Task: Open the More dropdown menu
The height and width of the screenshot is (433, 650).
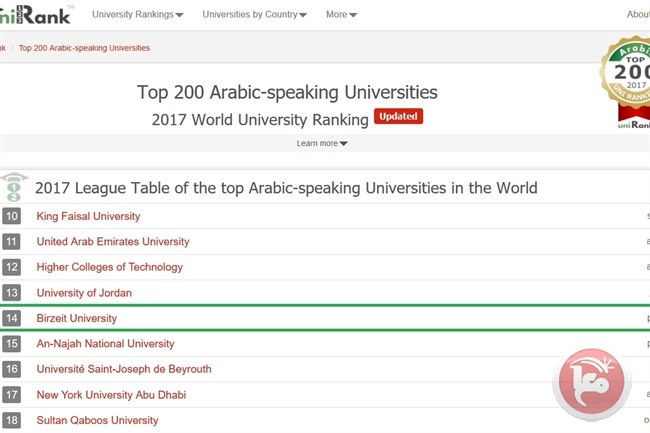Action: (x=341, y=15)
